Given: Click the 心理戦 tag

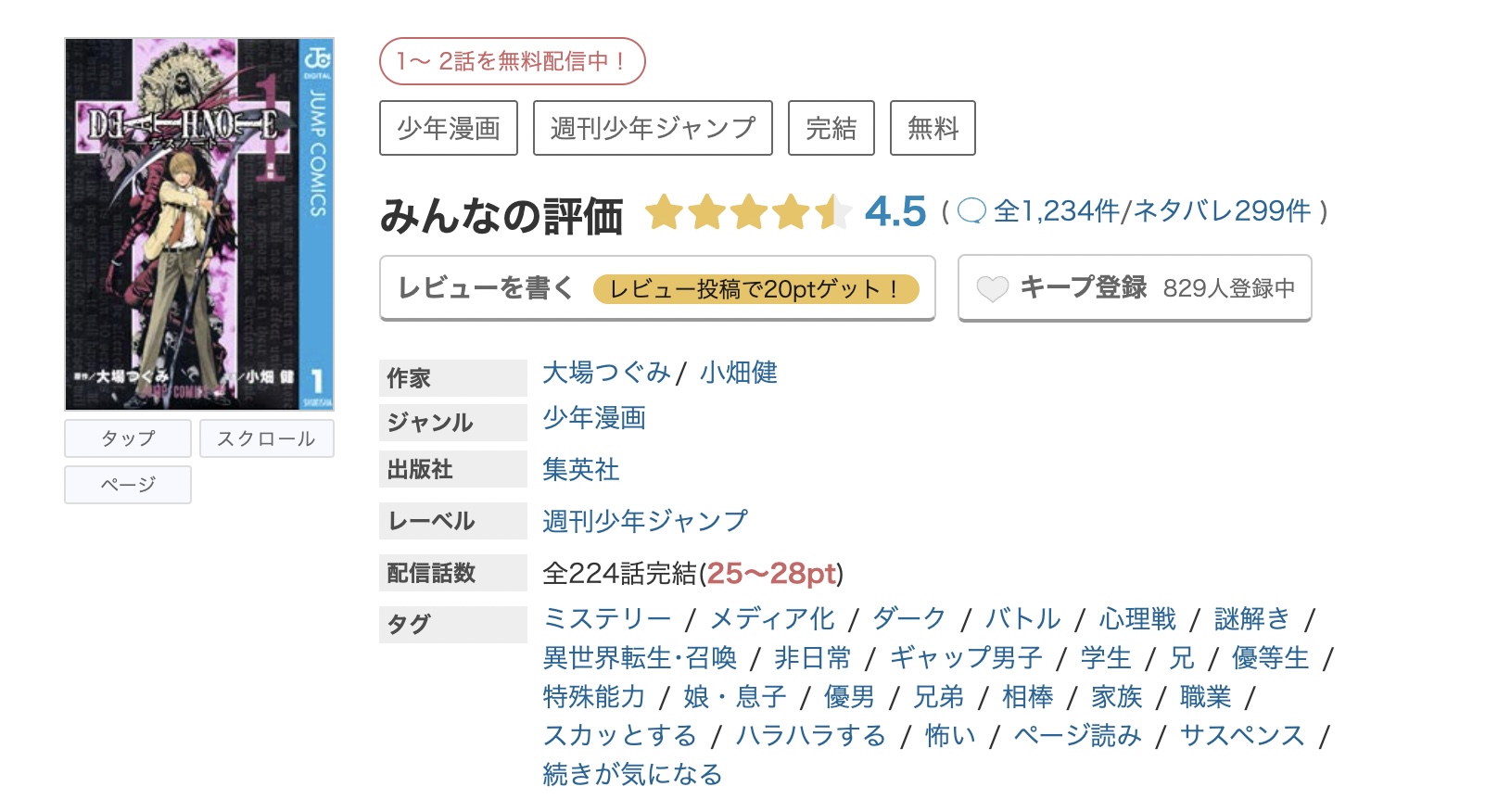Looking at the screenshot, I should pos(1137,618).
